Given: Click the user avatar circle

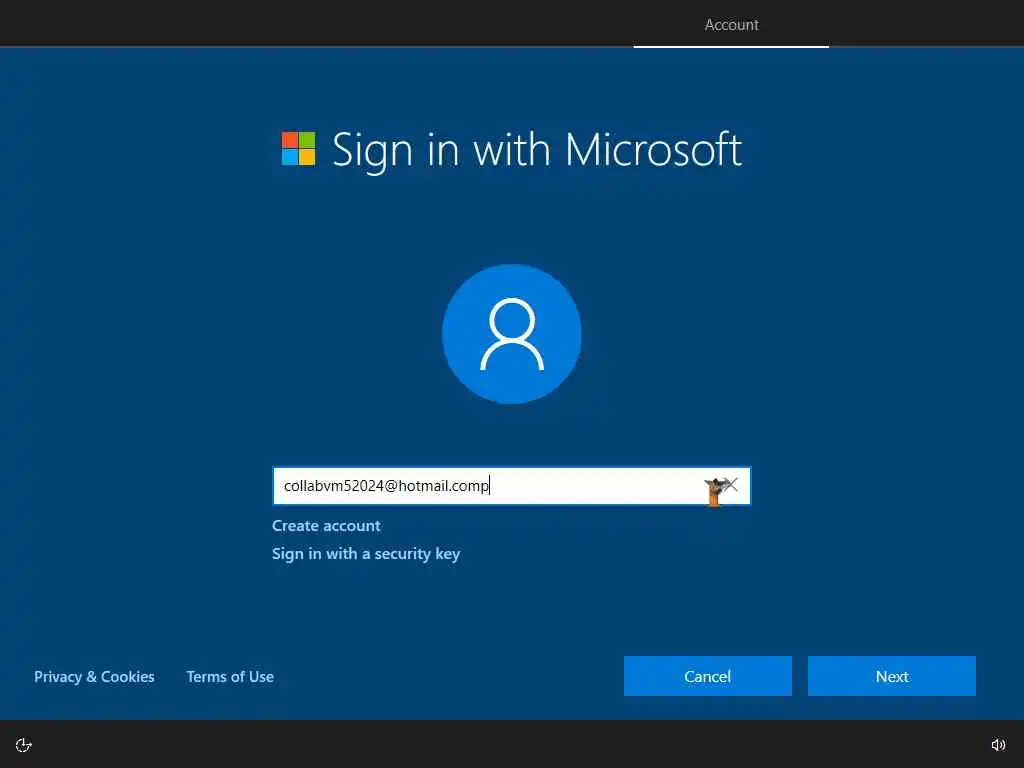Looking at the screenshot, I should (511, 334).
